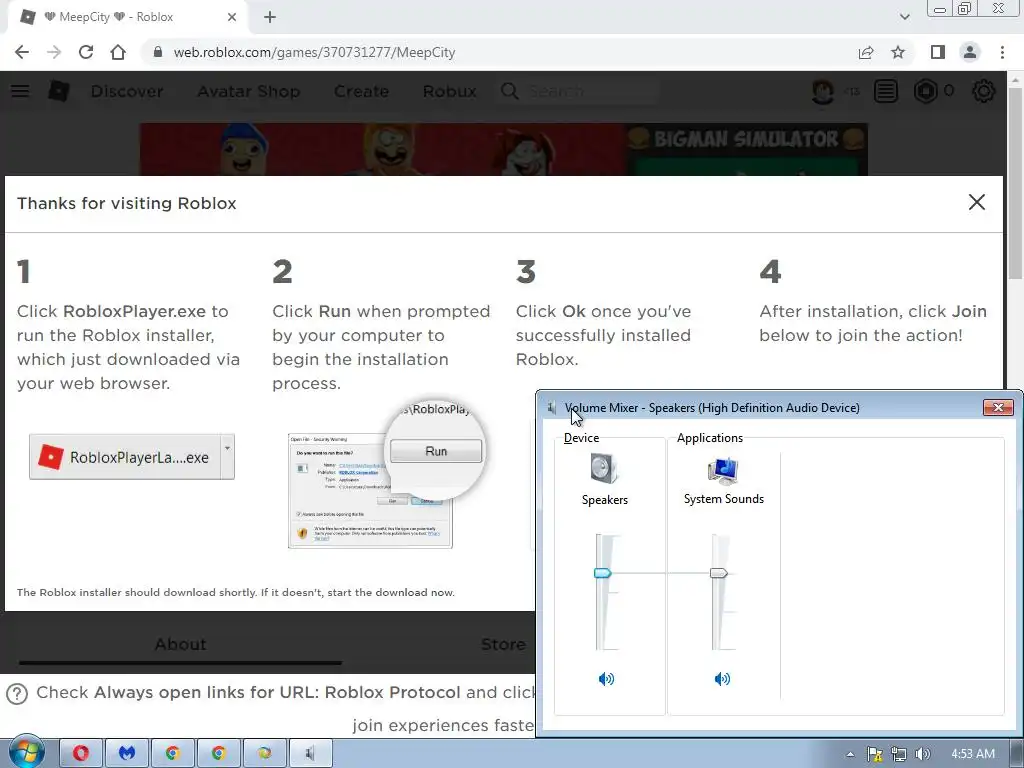Show hidden system tray icons
This screenshot has height=768, width=1024.
[850, 754]
